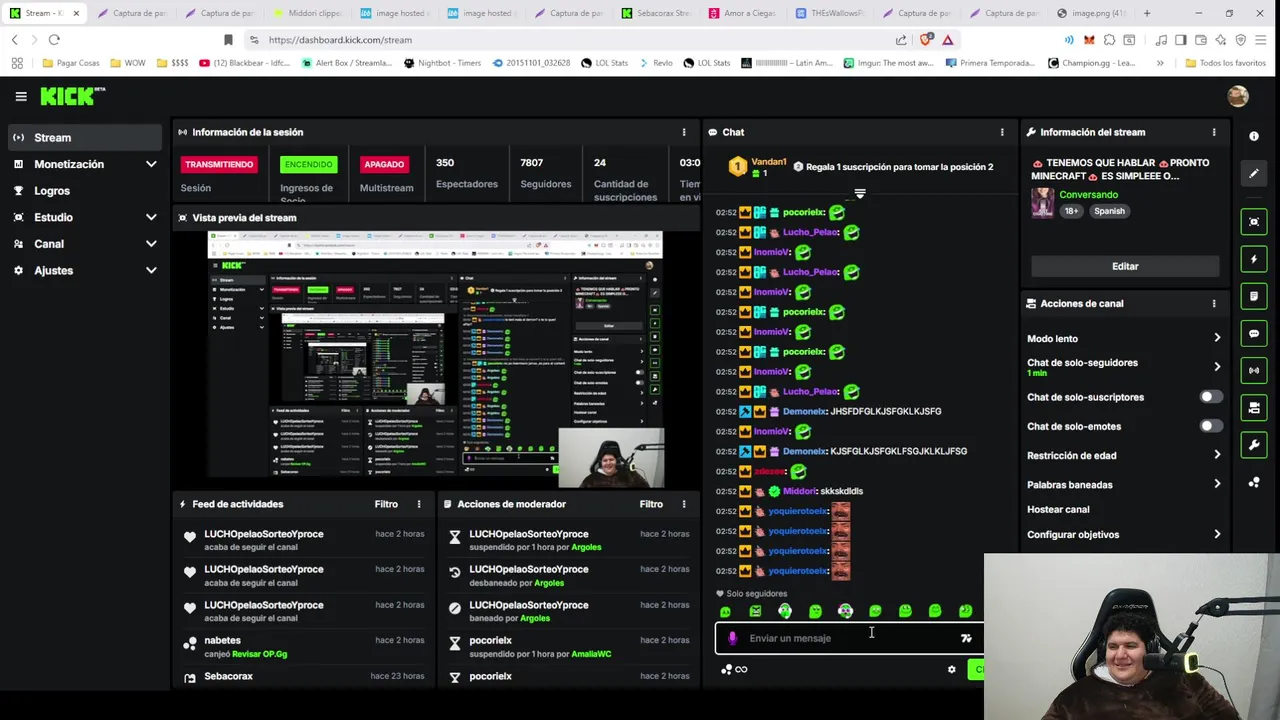
Task: Click the chat collapse icon under the gift banner
Action: click(860, 193)
